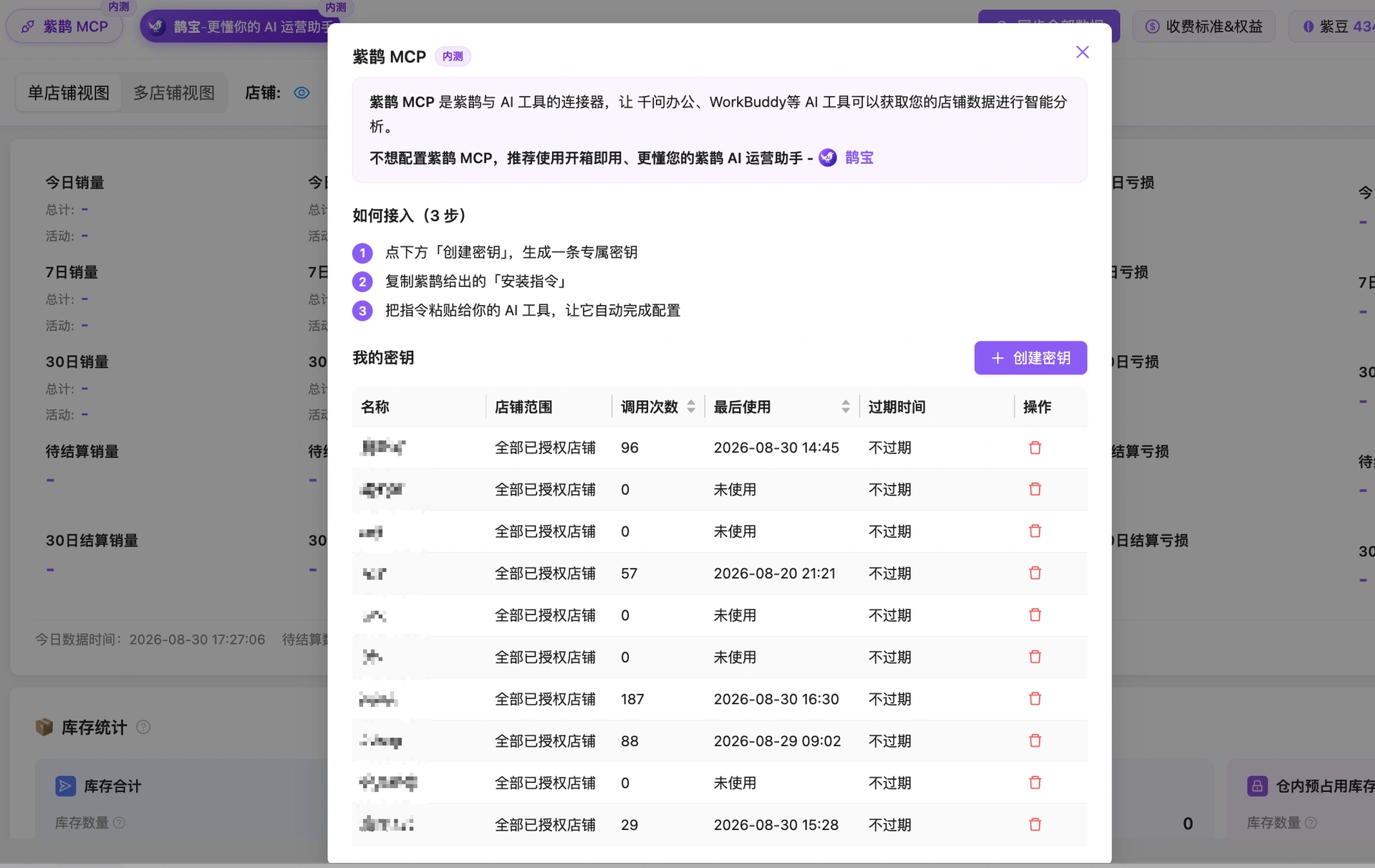
Task: Toggle the 店铺 eye visibility icon
Action: tap(301, 93)
